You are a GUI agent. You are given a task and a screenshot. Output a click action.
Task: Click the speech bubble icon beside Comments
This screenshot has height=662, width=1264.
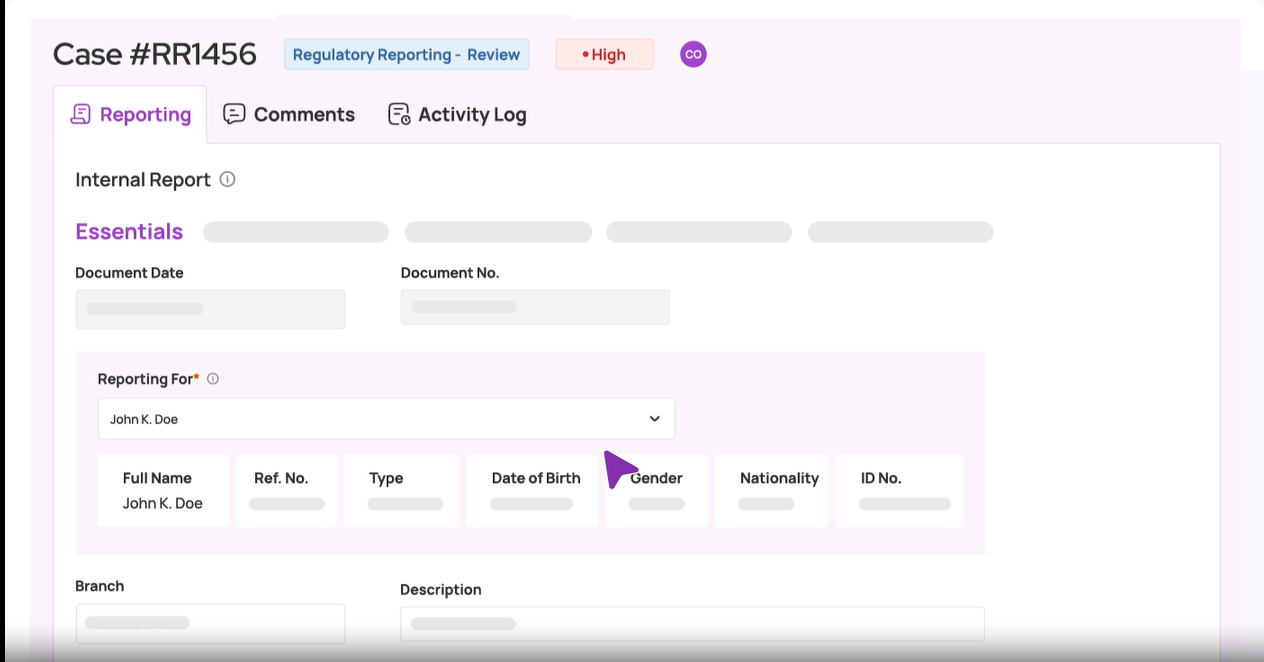coord(234,114)
